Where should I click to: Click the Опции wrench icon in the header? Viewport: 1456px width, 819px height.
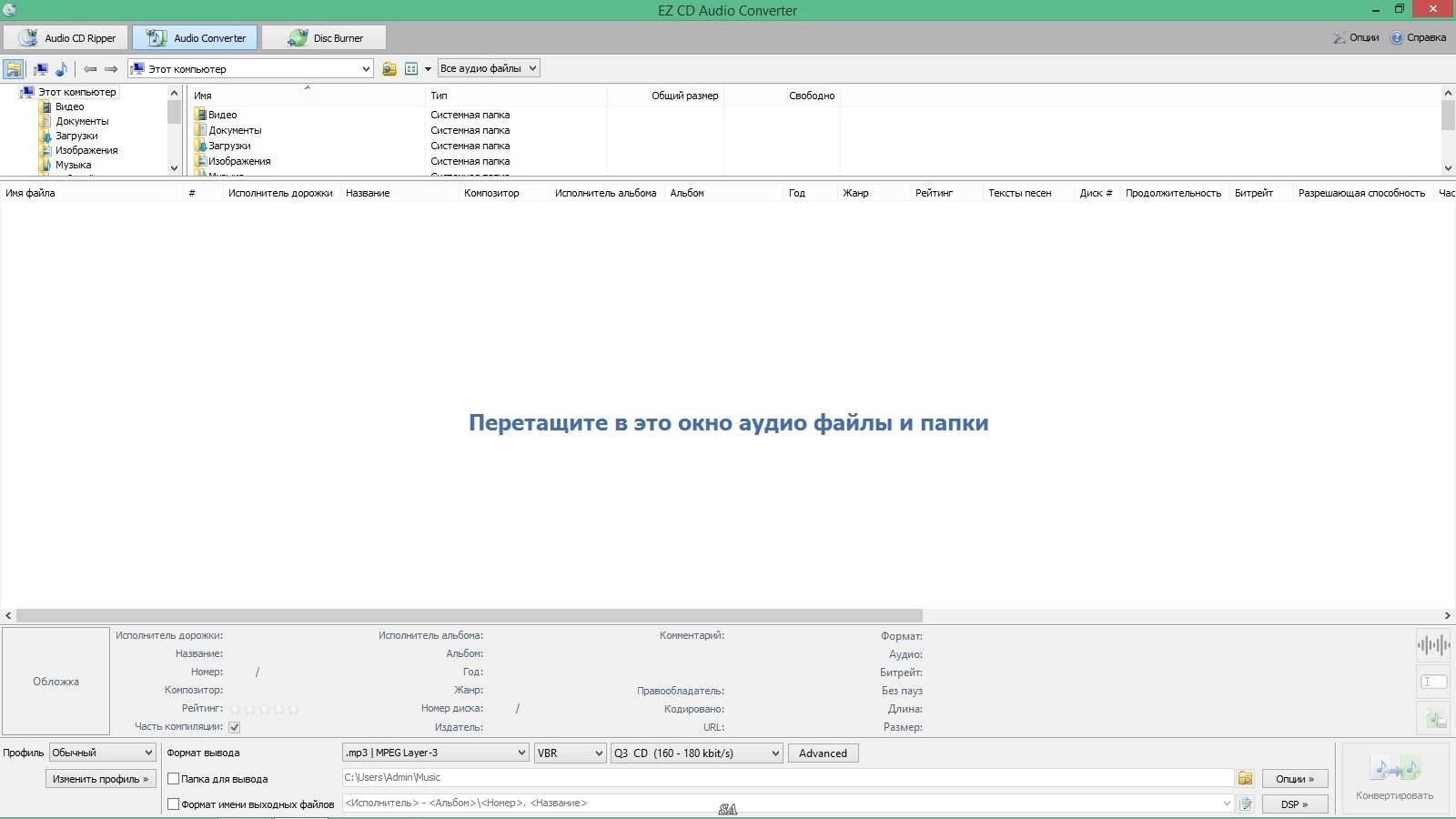coord(1339,37)
